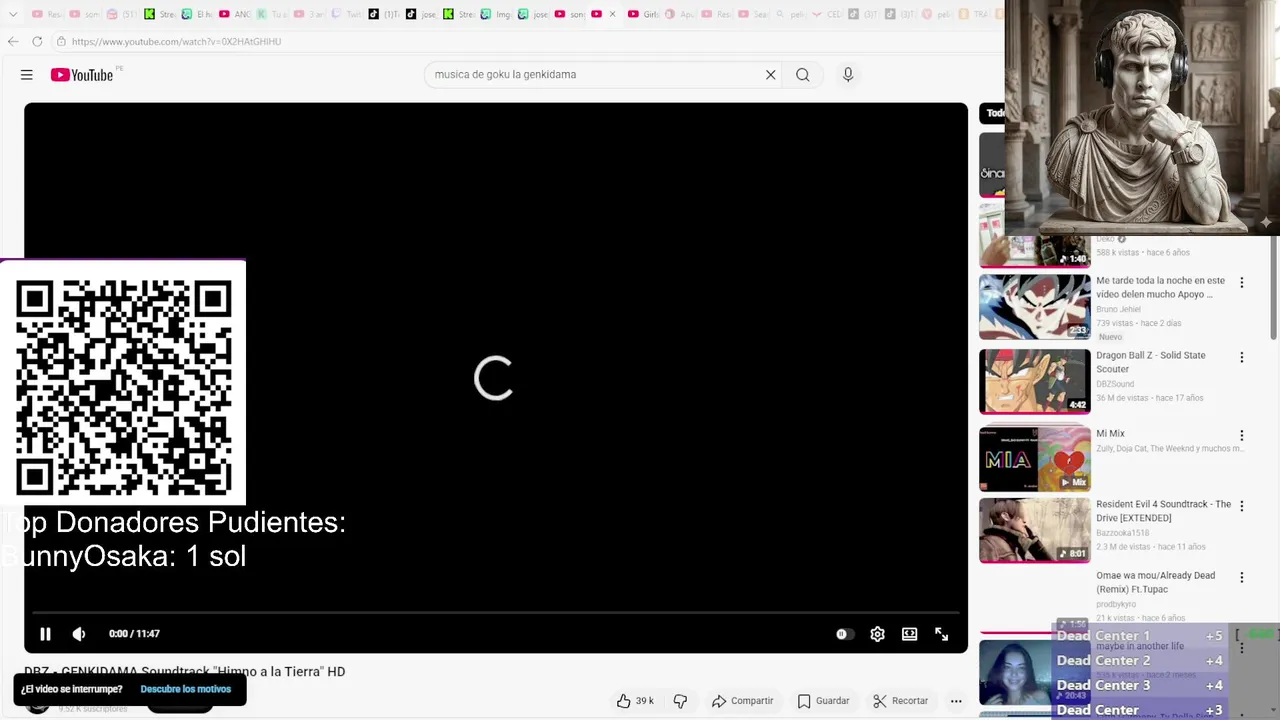Open more actions three-dot menu below video
Viewport: 1280px width, 720px height.
point(956,701)
